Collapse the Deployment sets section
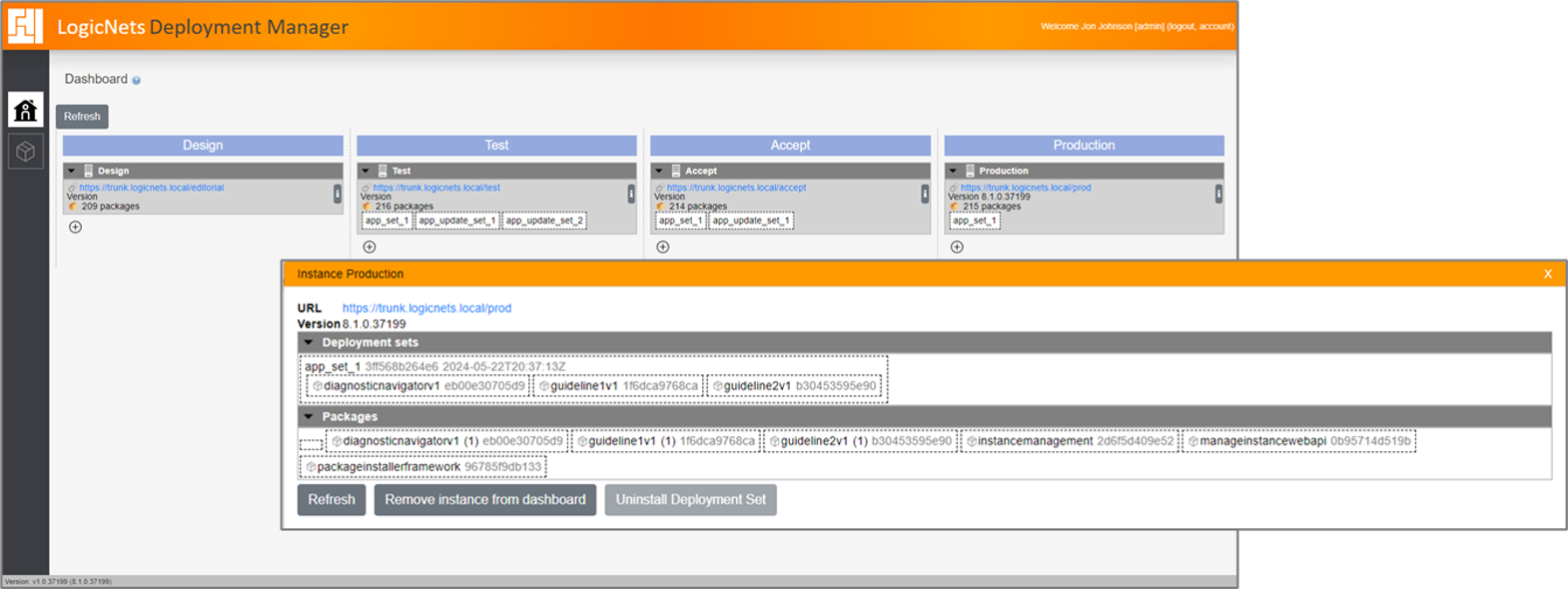The width and height of the screenshot is (1568, 589). click(309, 342)
